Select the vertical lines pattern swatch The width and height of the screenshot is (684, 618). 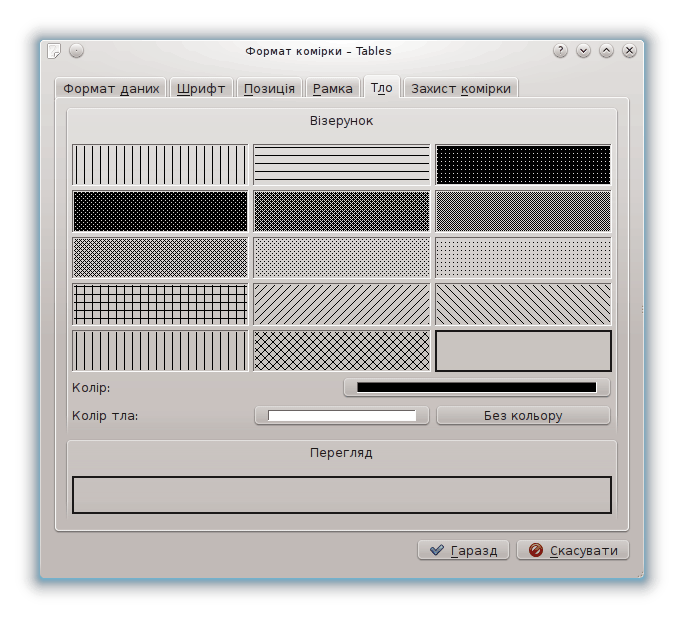(160, 165)
